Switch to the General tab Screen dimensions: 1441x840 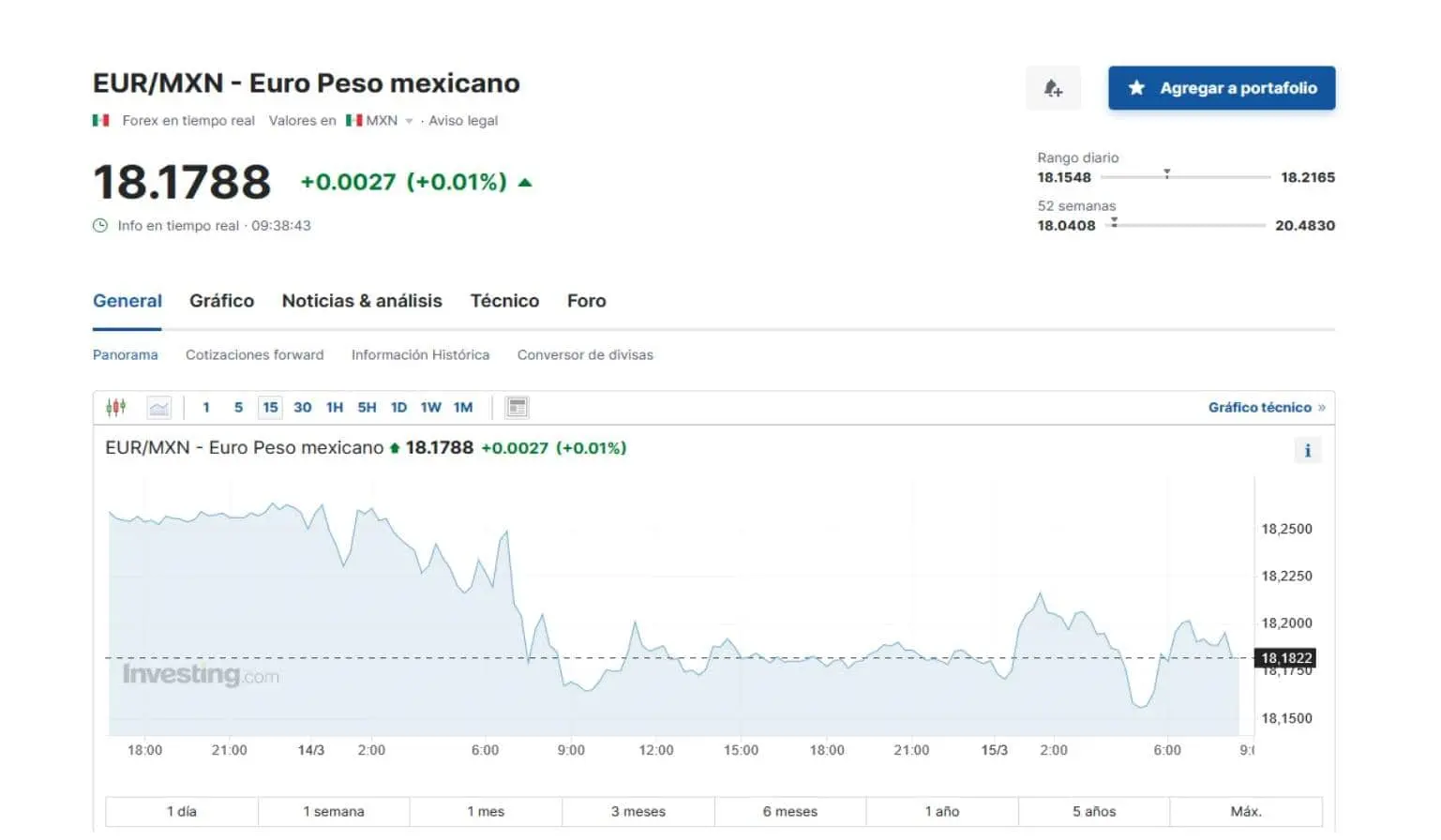[128, 301]
